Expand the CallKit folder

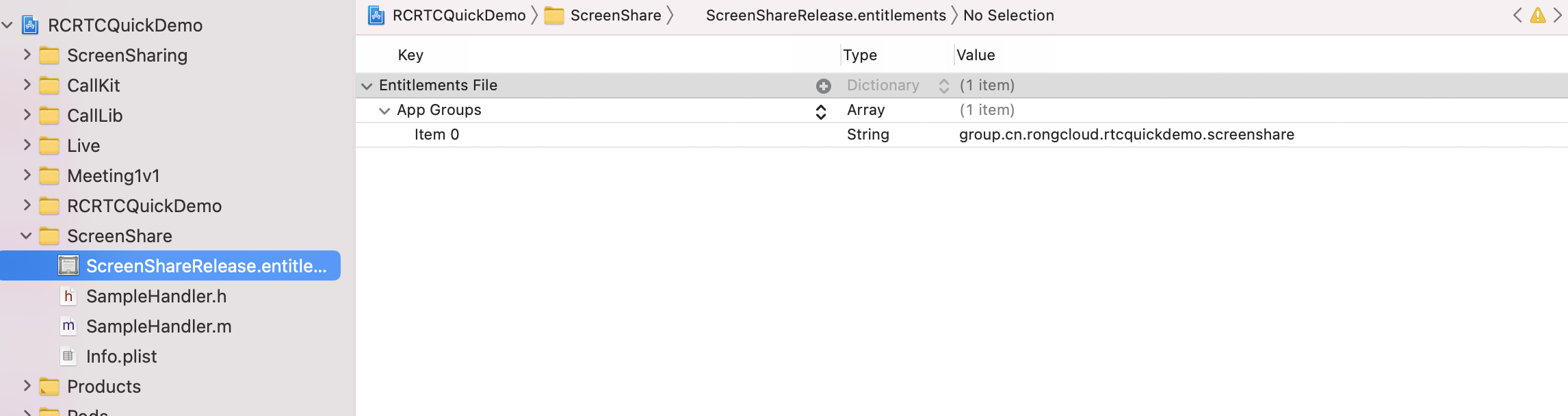(x=27, y=85)
